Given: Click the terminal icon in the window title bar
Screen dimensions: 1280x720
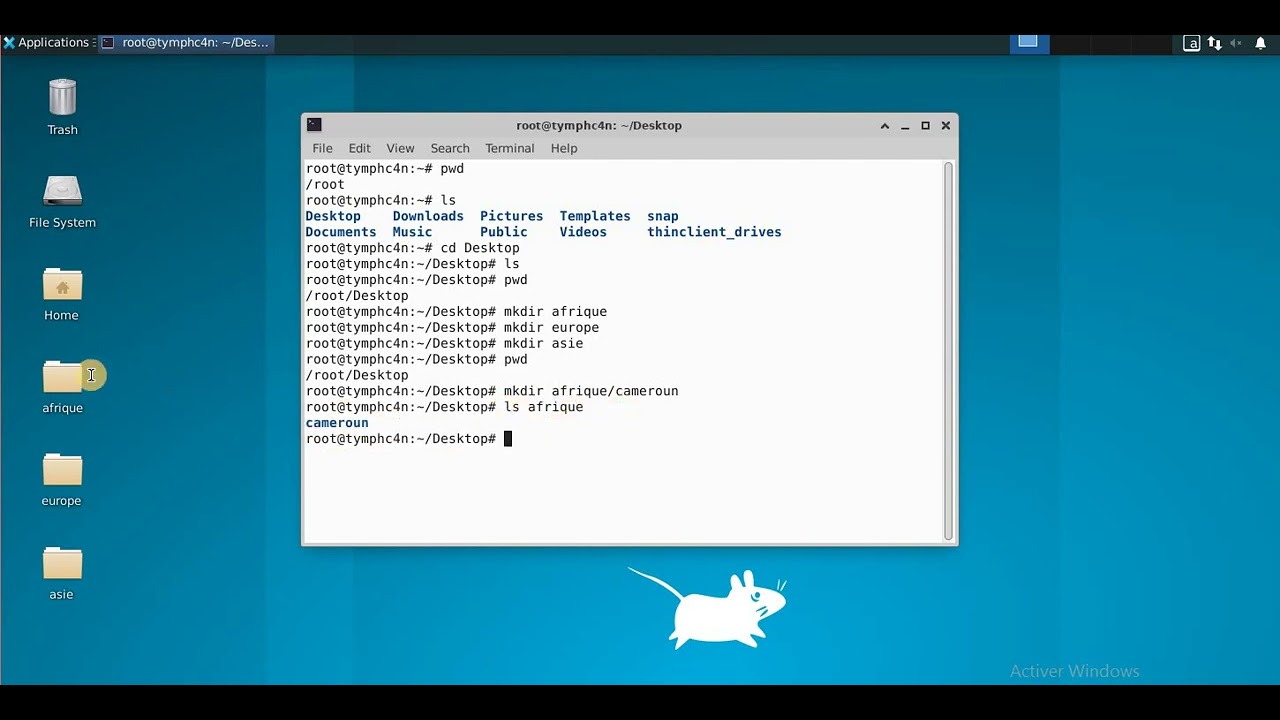Looking at the screenshot, I should pos(314,125).
